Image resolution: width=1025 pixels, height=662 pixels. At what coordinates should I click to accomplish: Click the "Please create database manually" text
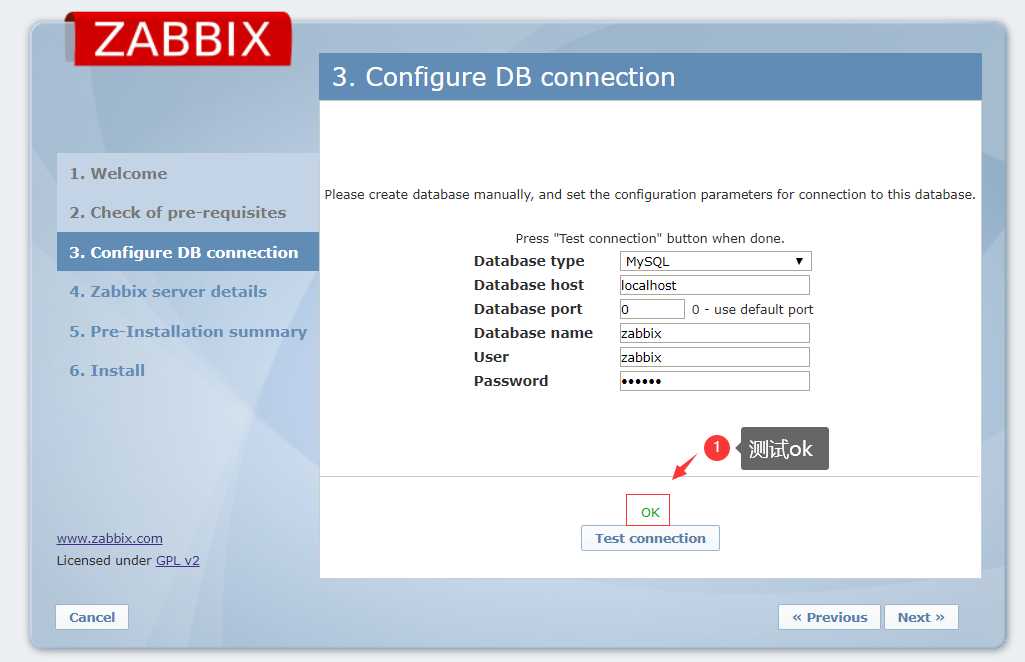pyautogui.click(x=650, y=195)
